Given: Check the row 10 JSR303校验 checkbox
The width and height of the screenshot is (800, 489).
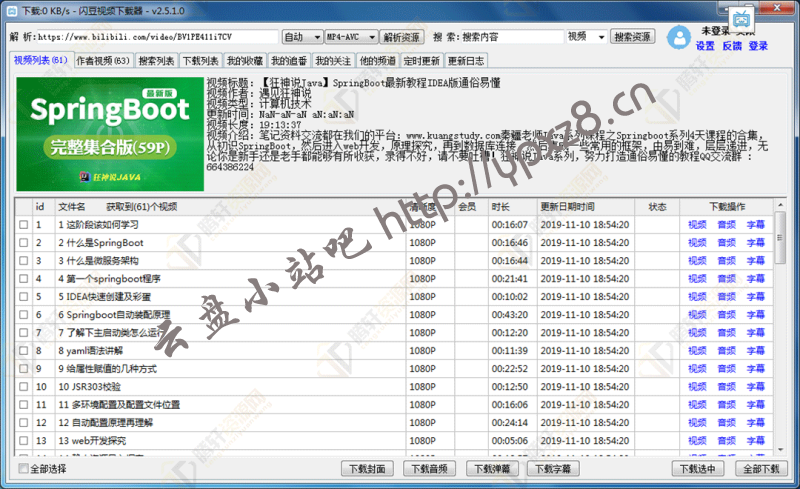Looking at the screenshot, I should tap(23, 386).
